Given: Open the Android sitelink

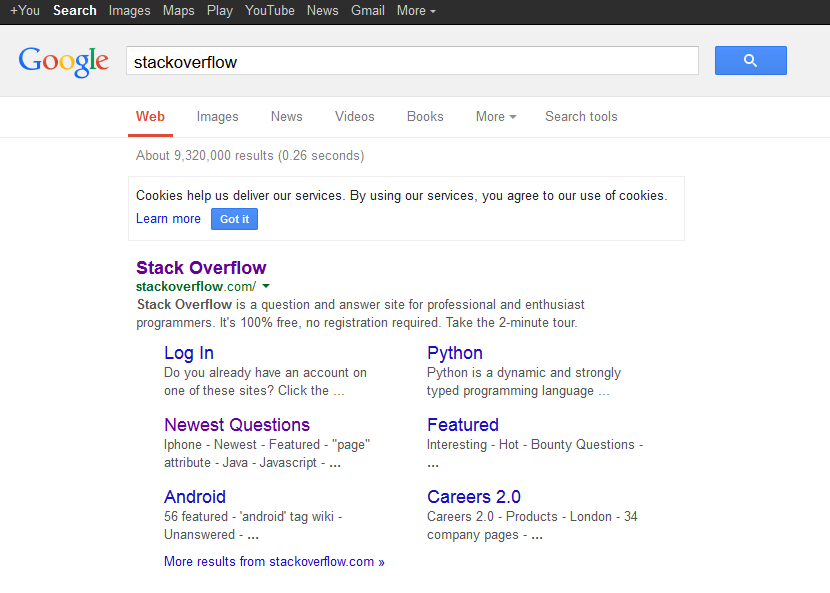Looking at the screenshot, I should (195, 497).
